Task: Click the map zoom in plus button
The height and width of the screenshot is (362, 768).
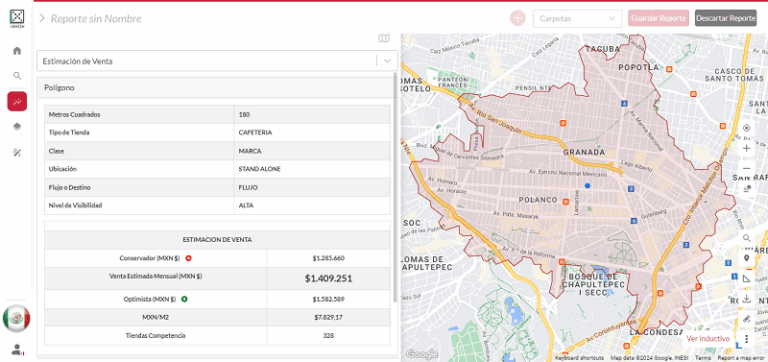Action: pyautogui.click(x=746, y=148)
